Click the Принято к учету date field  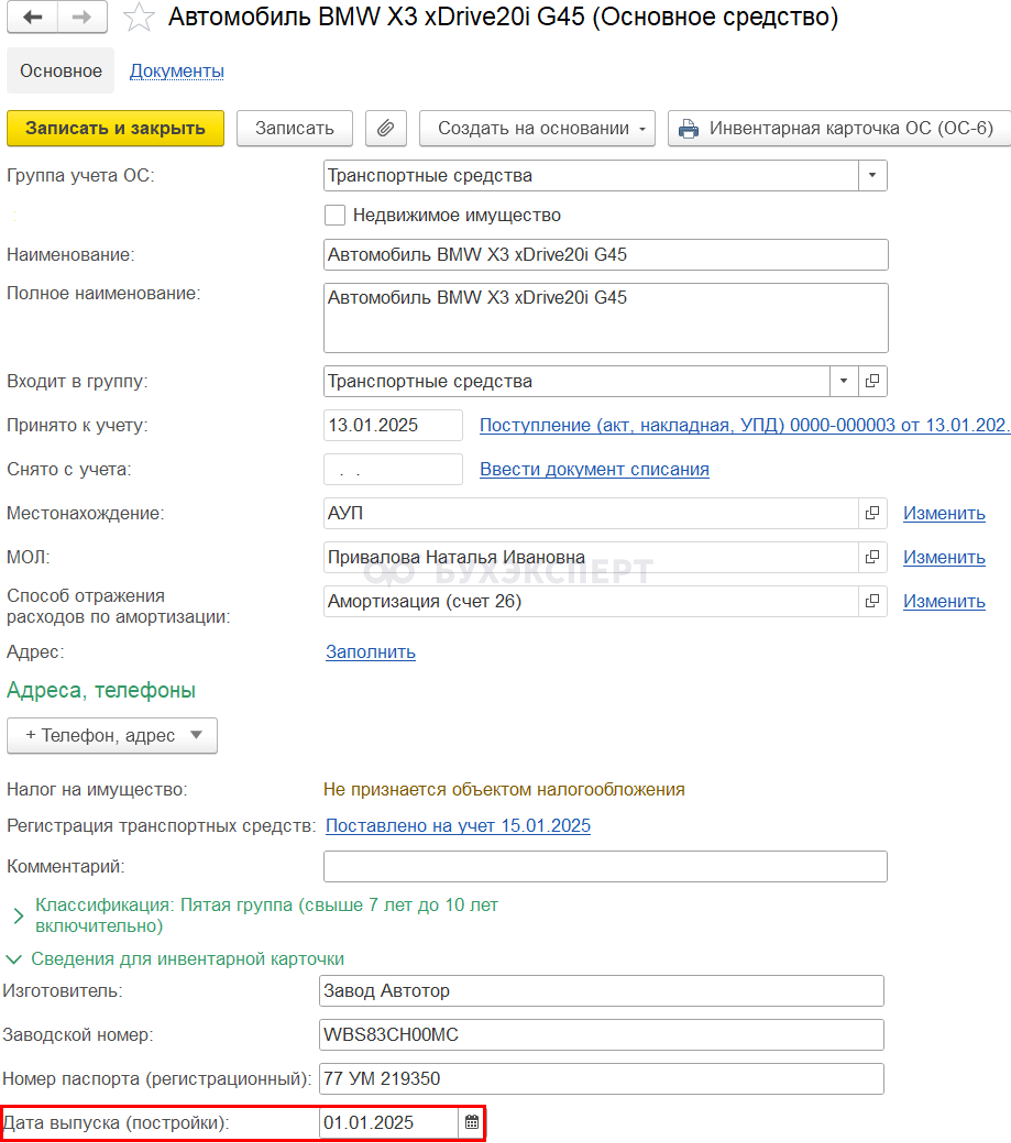393,425
